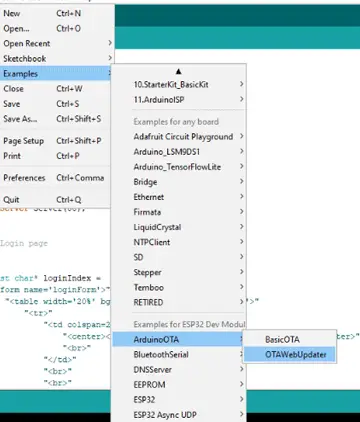This screenshot has width=360, height=422.
Task: Expand Adafruit Circuit Playground examples
Action: pyautogui.click(x=179, y=137)
